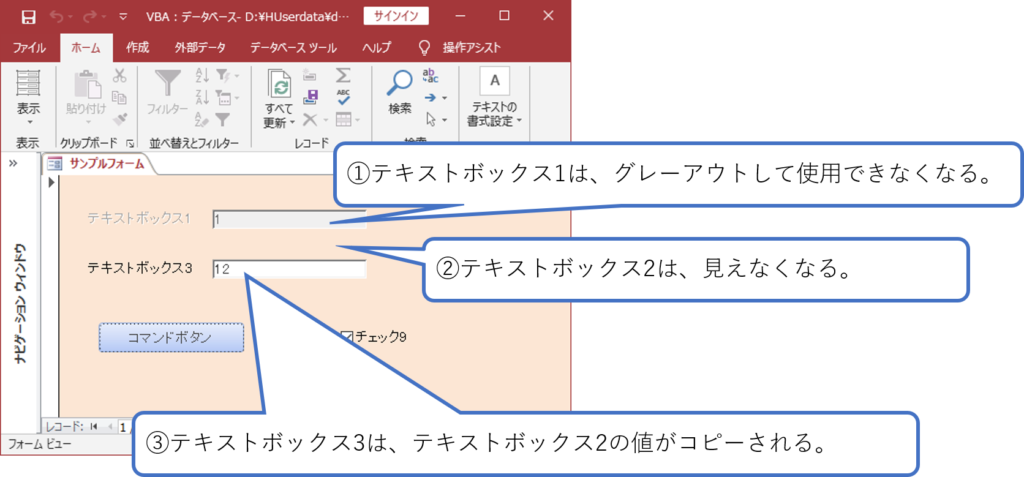Image resolution: width=1024 pixels, height=477 pixels.
Task: Open the ヘルプ ribbon tab
Action: [377, 47]
